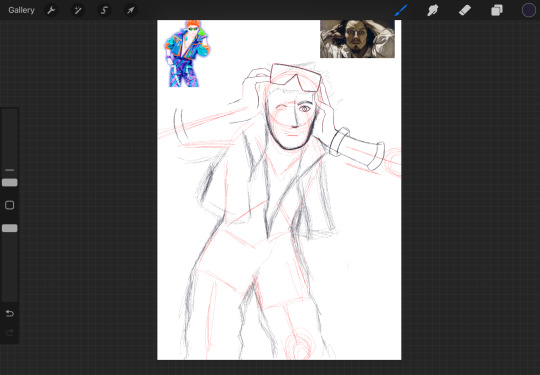This screenshot has width=540, height=375.
Task: Click the Redo arrow in sidebar
Action: click(x=10, y=333)
